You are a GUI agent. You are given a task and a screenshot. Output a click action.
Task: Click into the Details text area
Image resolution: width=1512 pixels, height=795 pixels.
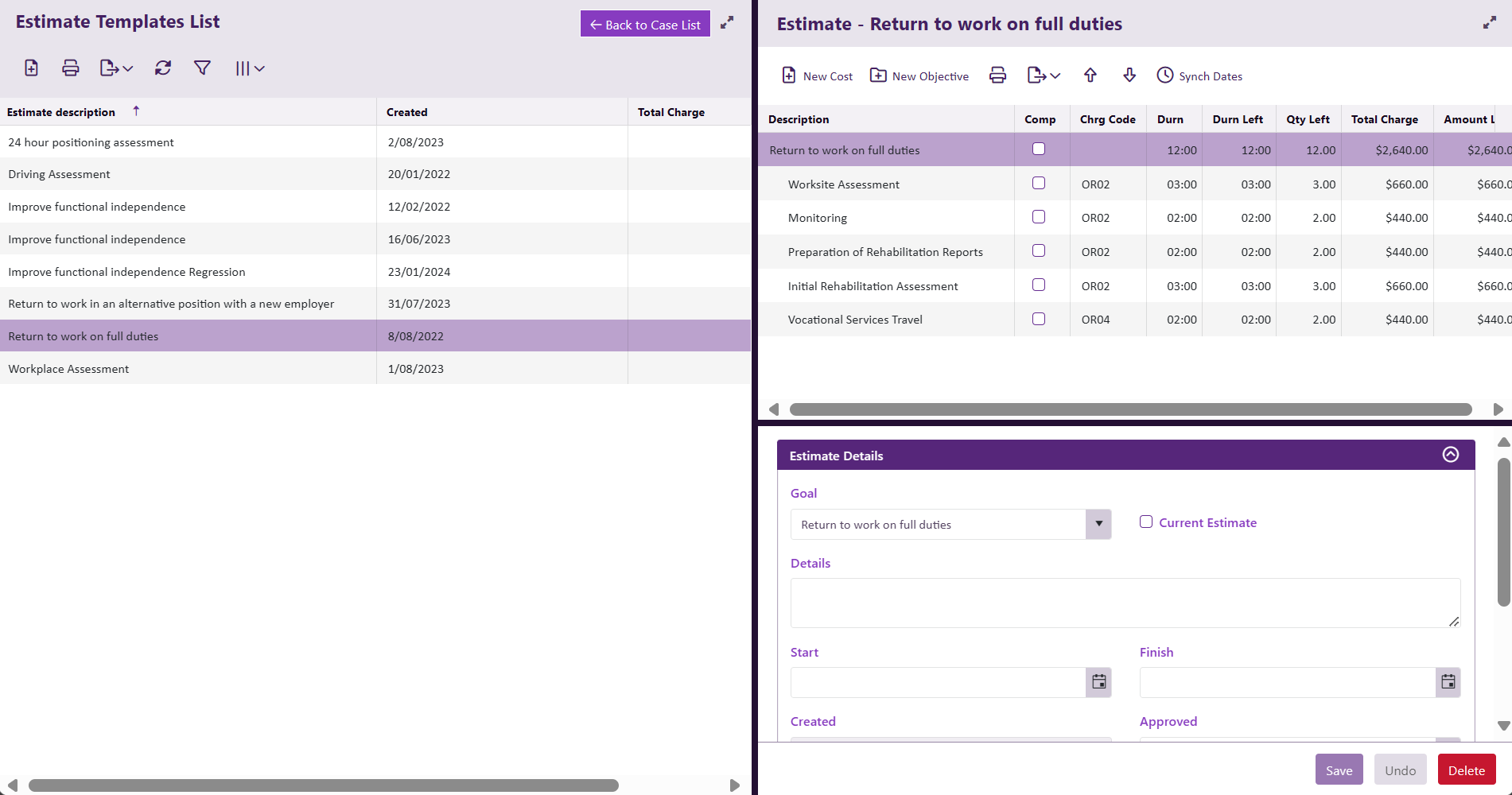pyautogui.click(x=1125, y=603)
